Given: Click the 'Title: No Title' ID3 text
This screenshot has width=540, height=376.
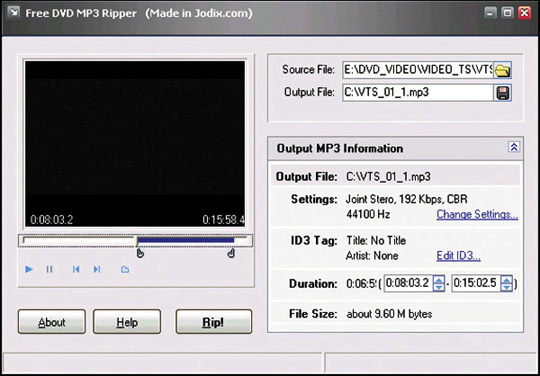Looking at the screenshot, I should coord(376,240).
